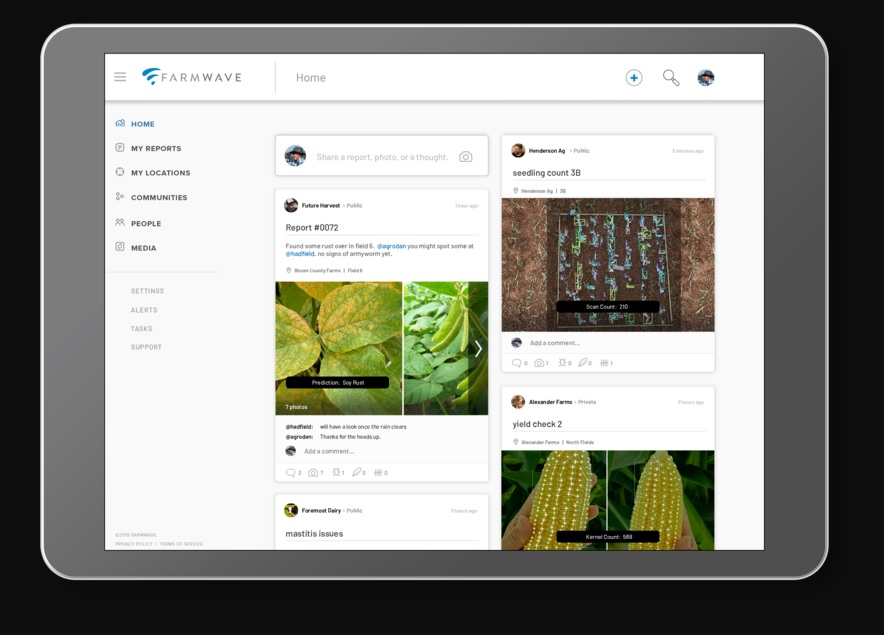Viewport: 884px width, 635px height.
Task: Open search with the magnifier icon
Action: (671, 78)
